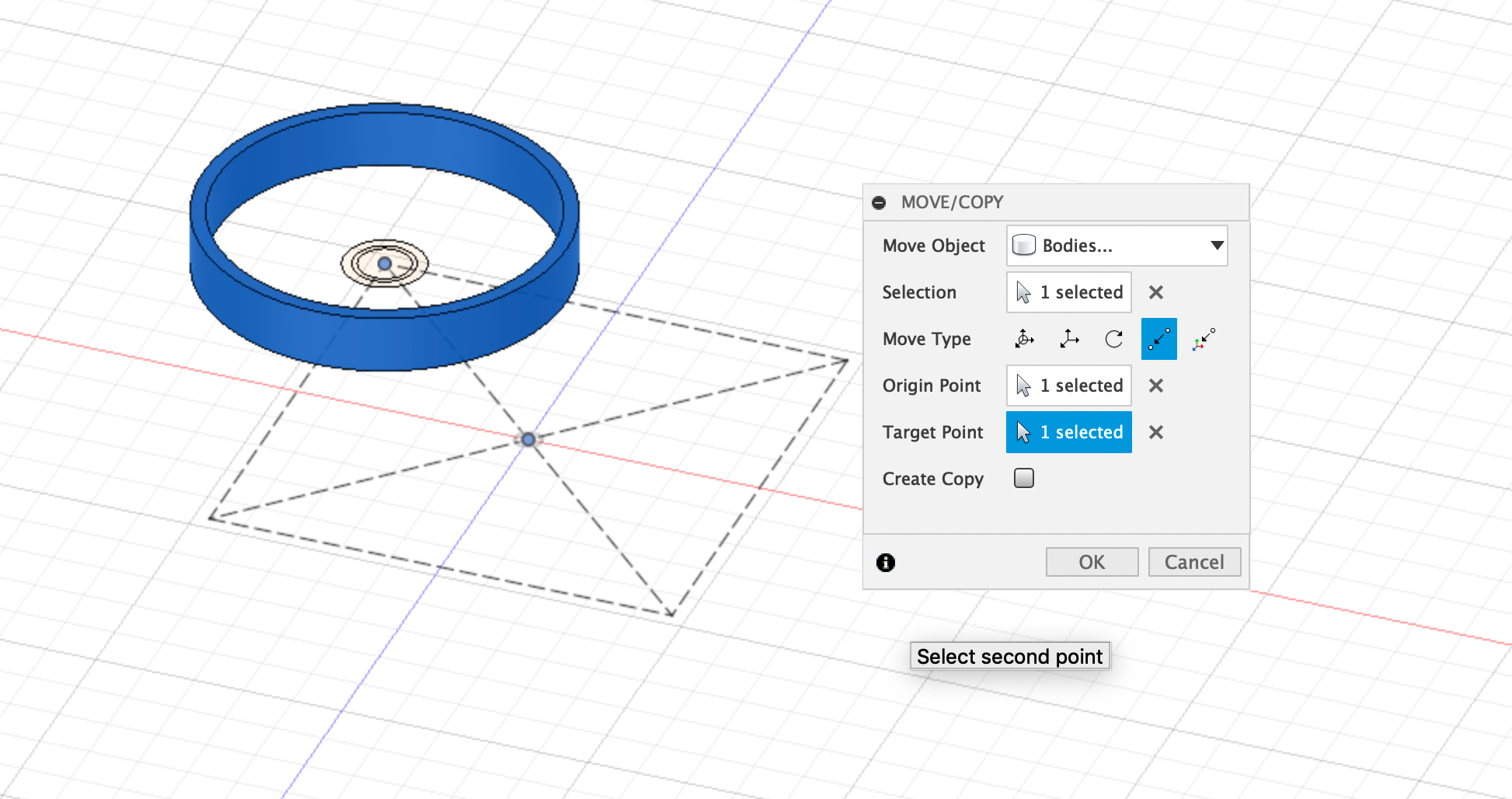
Task: Click the Selection '1 selected' field
Action: coord(1068,292)
